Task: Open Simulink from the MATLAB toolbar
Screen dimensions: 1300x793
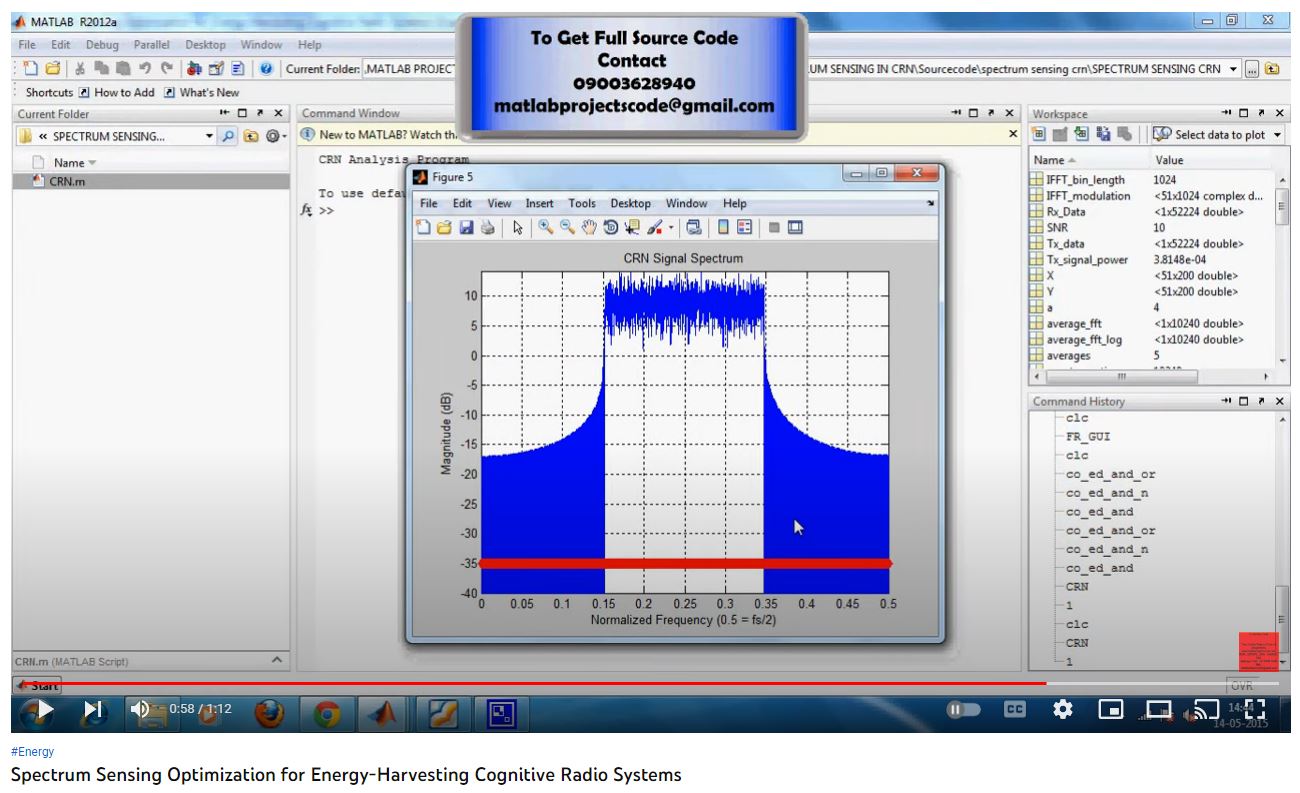Action: [195, 69]
